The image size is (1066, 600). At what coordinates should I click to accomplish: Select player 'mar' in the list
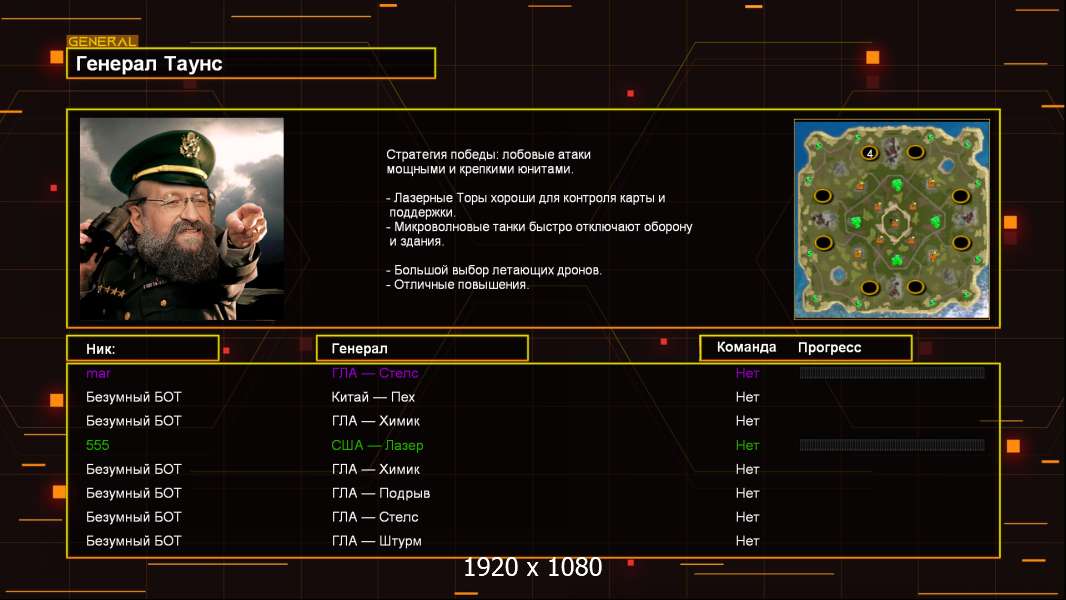(x=98, y=373)
